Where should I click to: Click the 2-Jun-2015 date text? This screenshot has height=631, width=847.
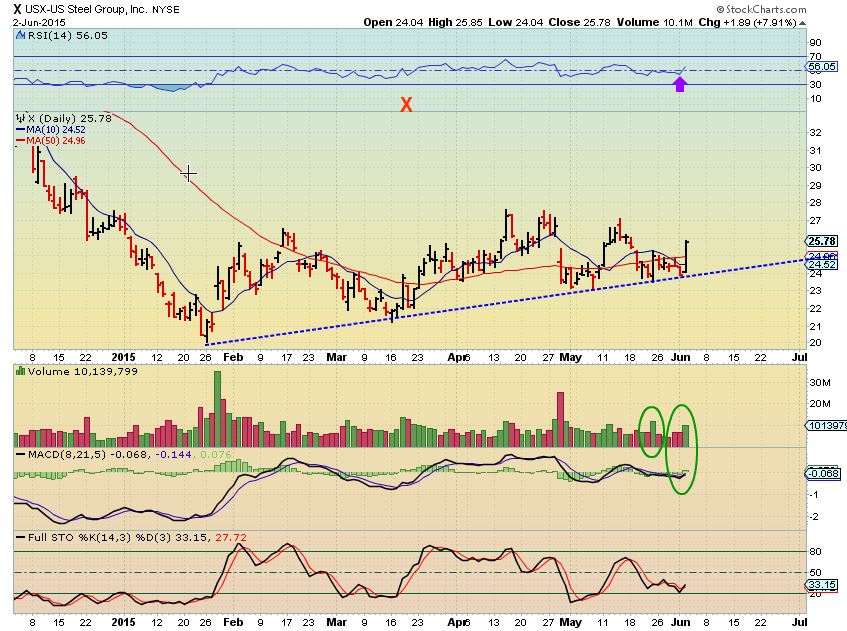[39, 23]
